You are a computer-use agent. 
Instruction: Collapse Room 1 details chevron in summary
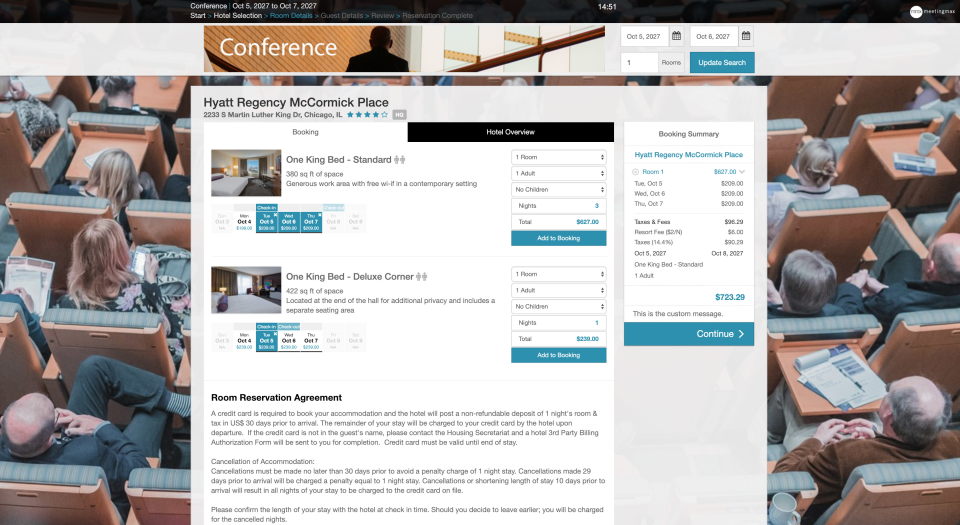click(x=742, y=172)
